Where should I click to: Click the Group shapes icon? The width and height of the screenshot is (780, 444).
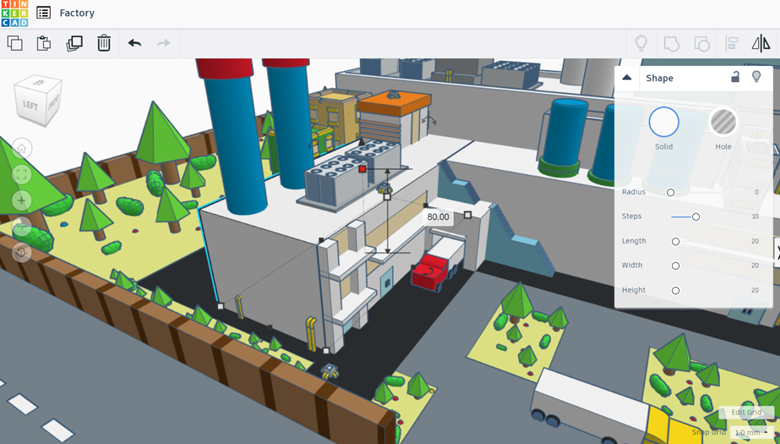pos(672,44)
